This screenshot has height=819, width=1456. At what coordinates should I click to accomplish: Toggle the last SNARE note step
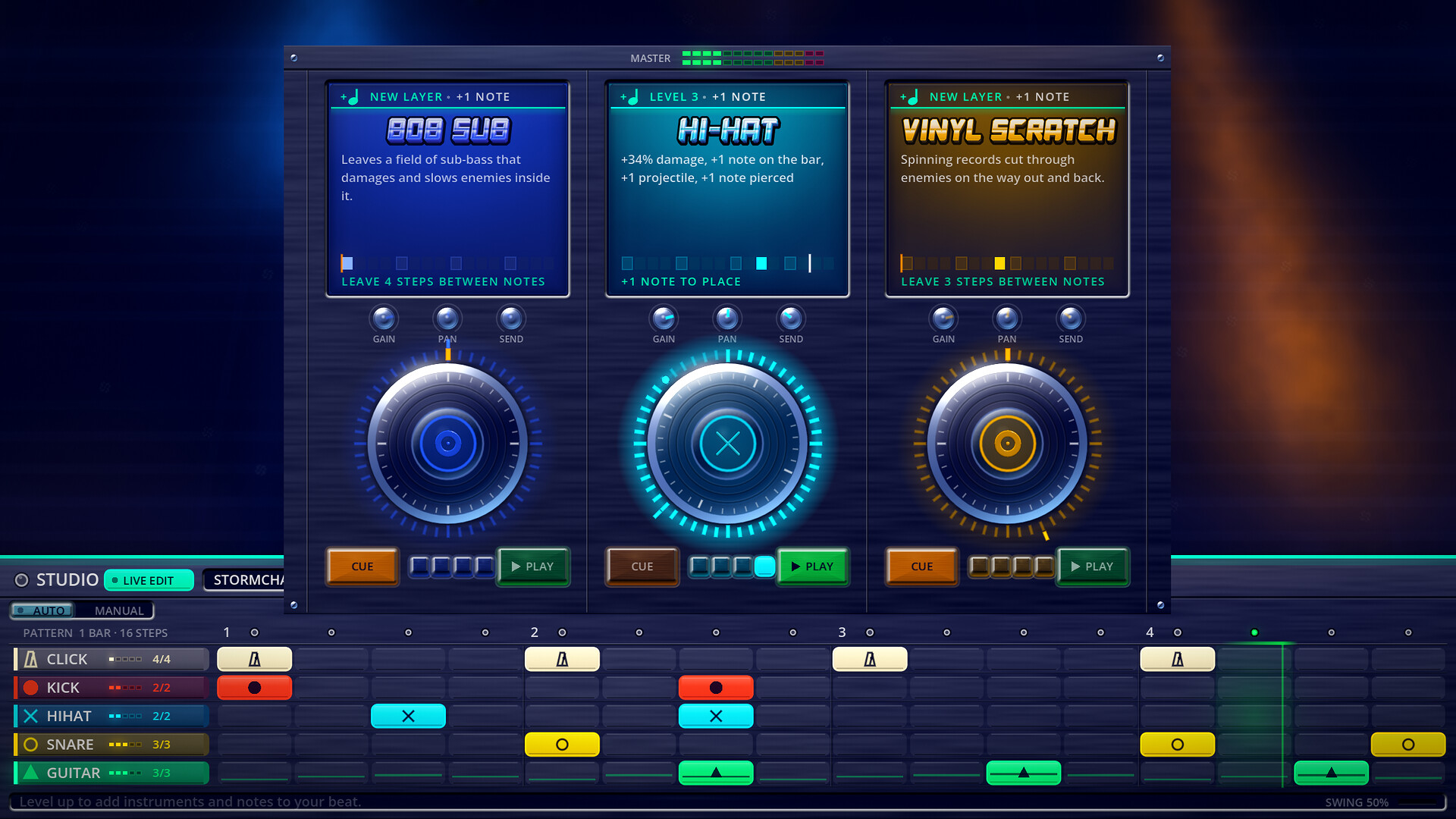pyautogui.click(x=1408, y=745)
